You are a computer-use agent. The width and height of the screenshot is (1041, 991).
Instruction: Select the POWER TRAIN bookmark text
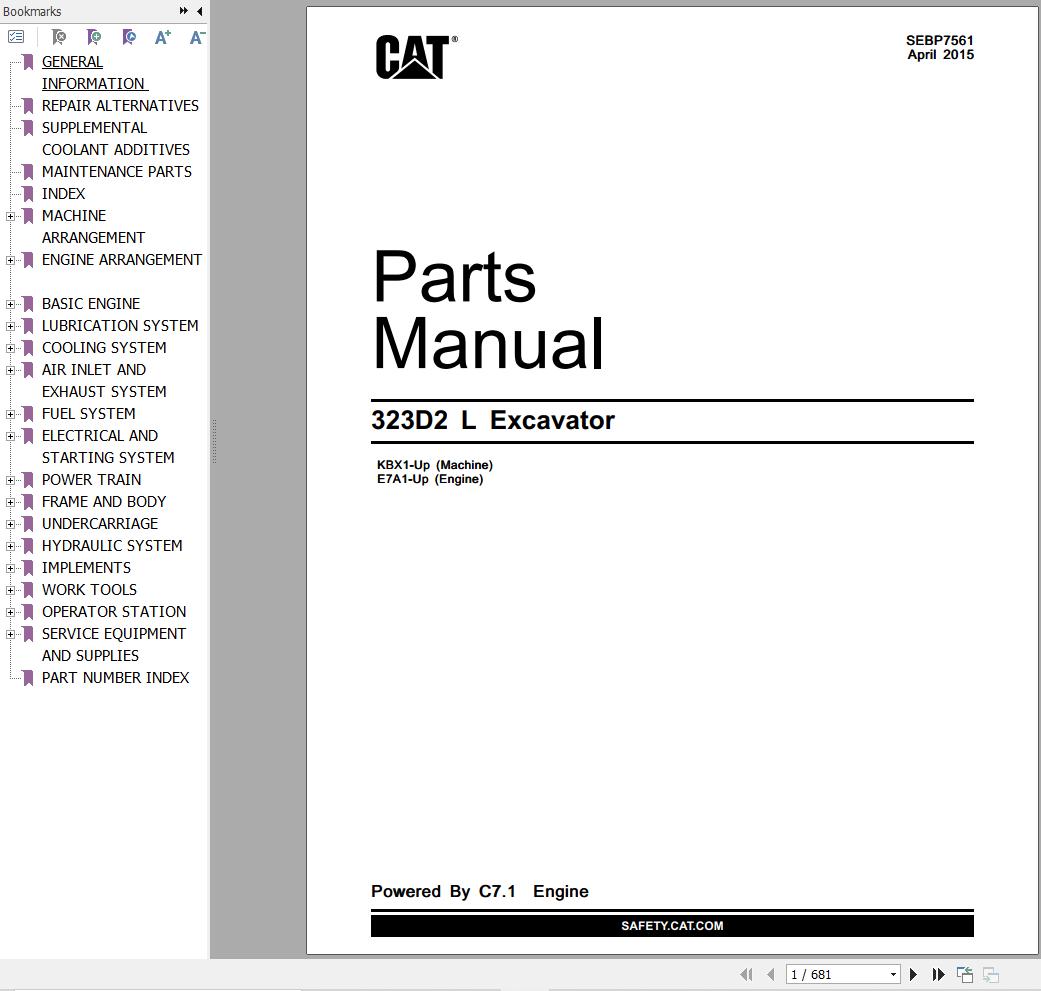(92, 479)
